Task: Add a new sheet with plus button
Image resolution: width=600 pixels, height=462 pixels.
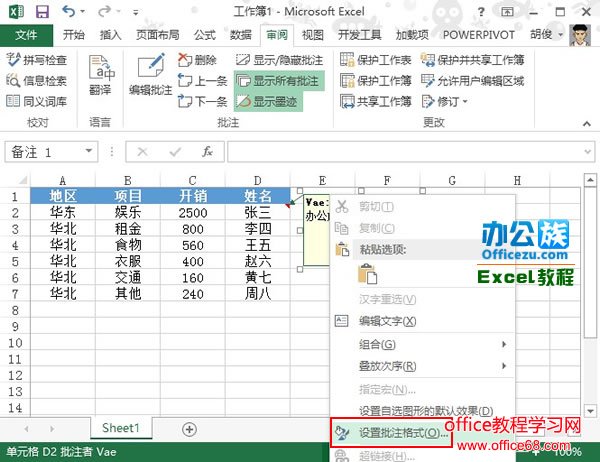Action: click(189, 429)
